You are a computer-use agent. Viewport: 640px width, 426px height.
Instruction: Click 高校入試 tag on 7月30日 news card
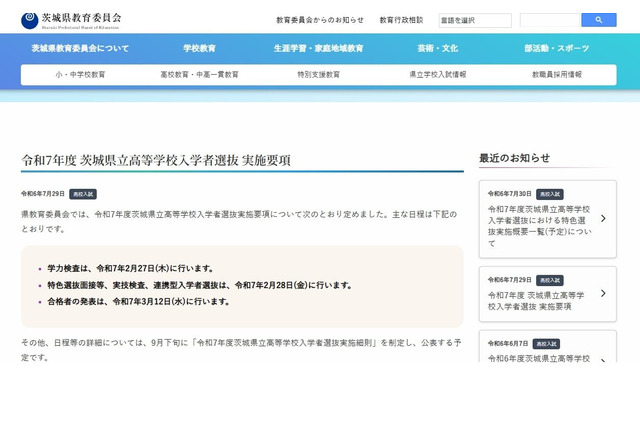click(x=550, y=194)
